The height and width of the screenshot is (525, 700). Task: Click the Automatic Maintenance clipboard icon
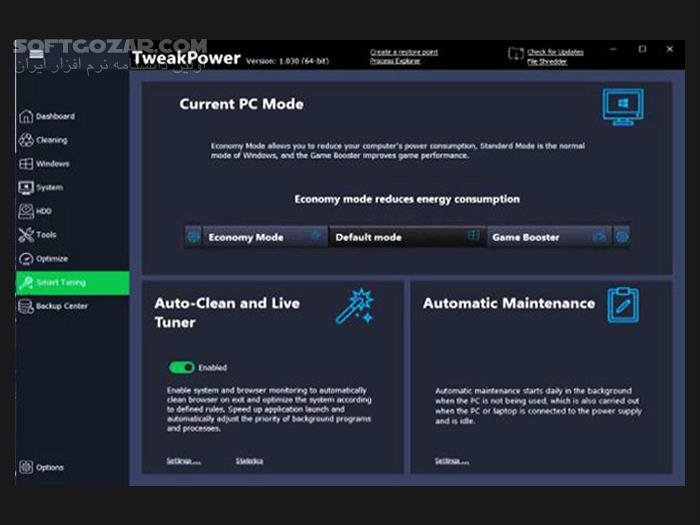[x=623, y=305]
